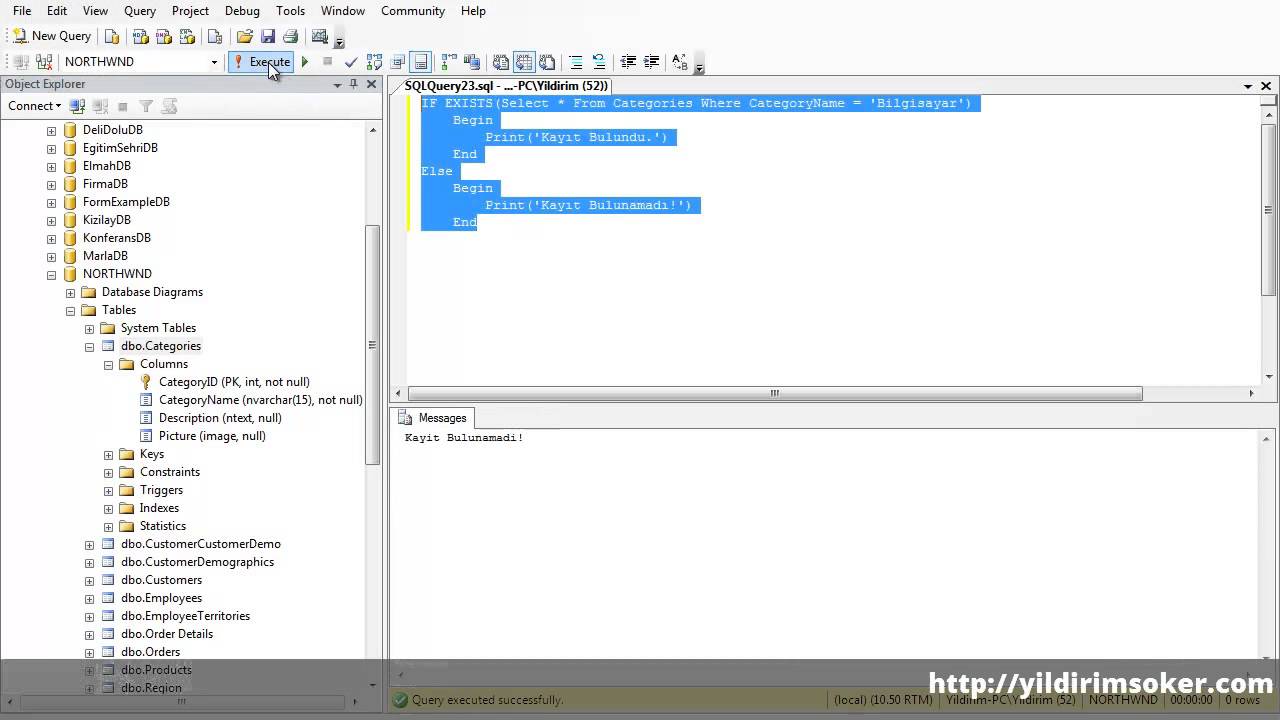The width and height of the screenshot is (1280, 720).
Task: Open the Connect dropdown in Object Explorer
Action: coord(34,106)
